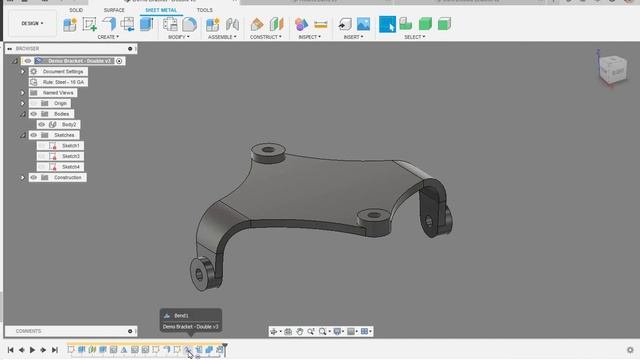Click timeline Play button
The width and height of the screenshot is (640, 360).
pos(32,350)
